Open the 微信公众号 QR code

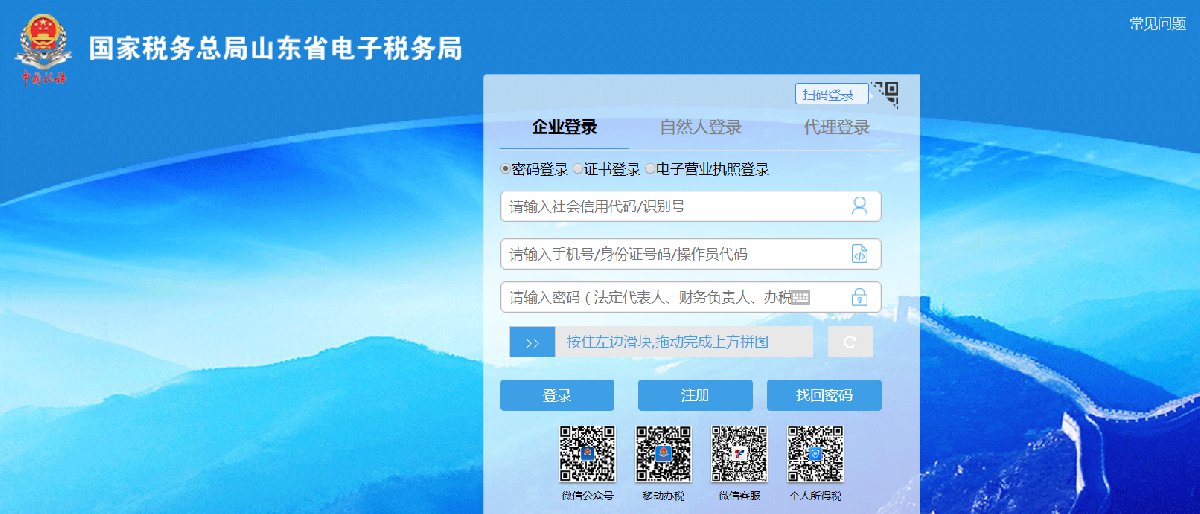(587, 454)
